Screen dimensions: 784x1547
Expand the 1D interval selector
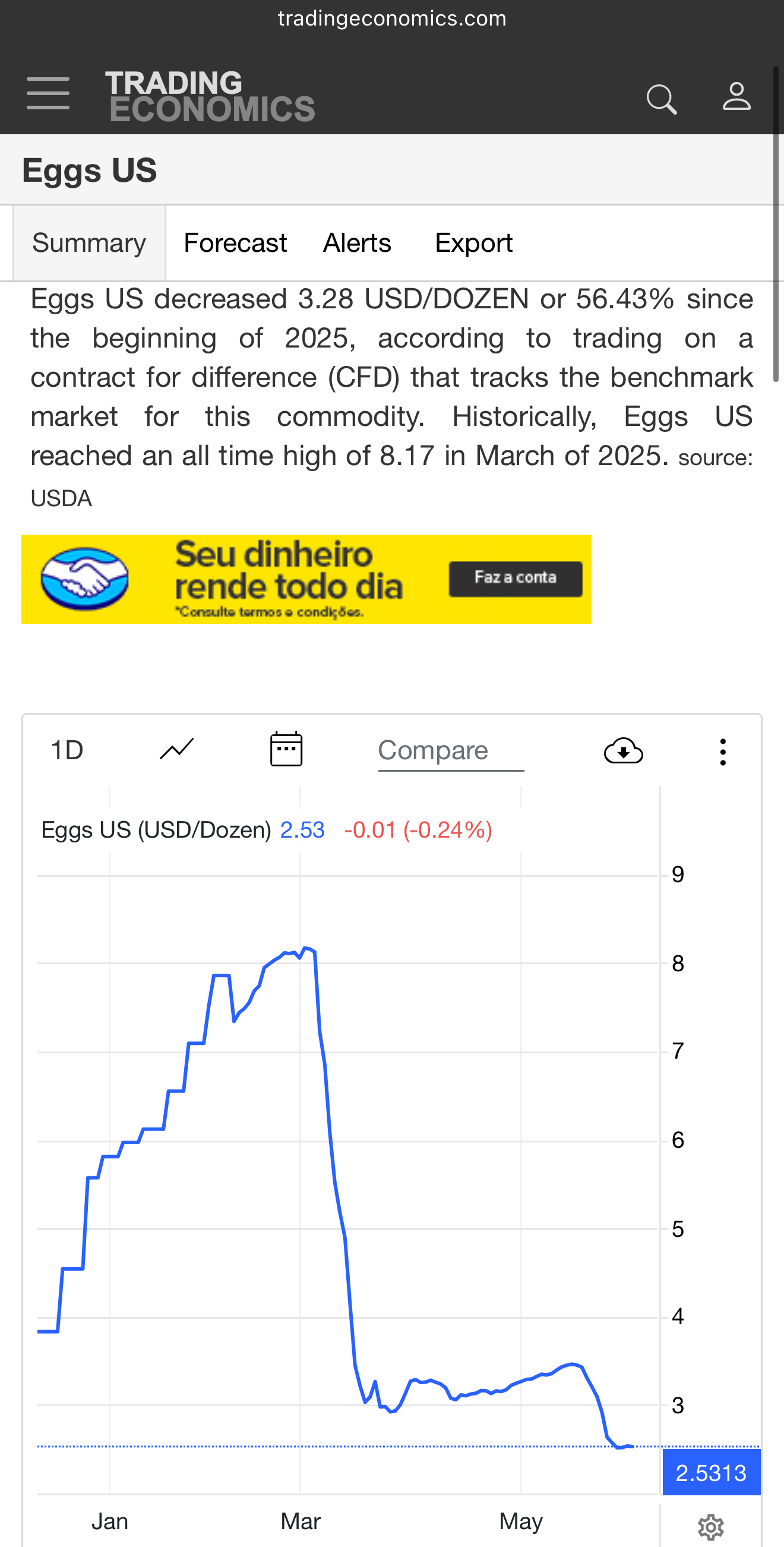click(x=67, y=751)
